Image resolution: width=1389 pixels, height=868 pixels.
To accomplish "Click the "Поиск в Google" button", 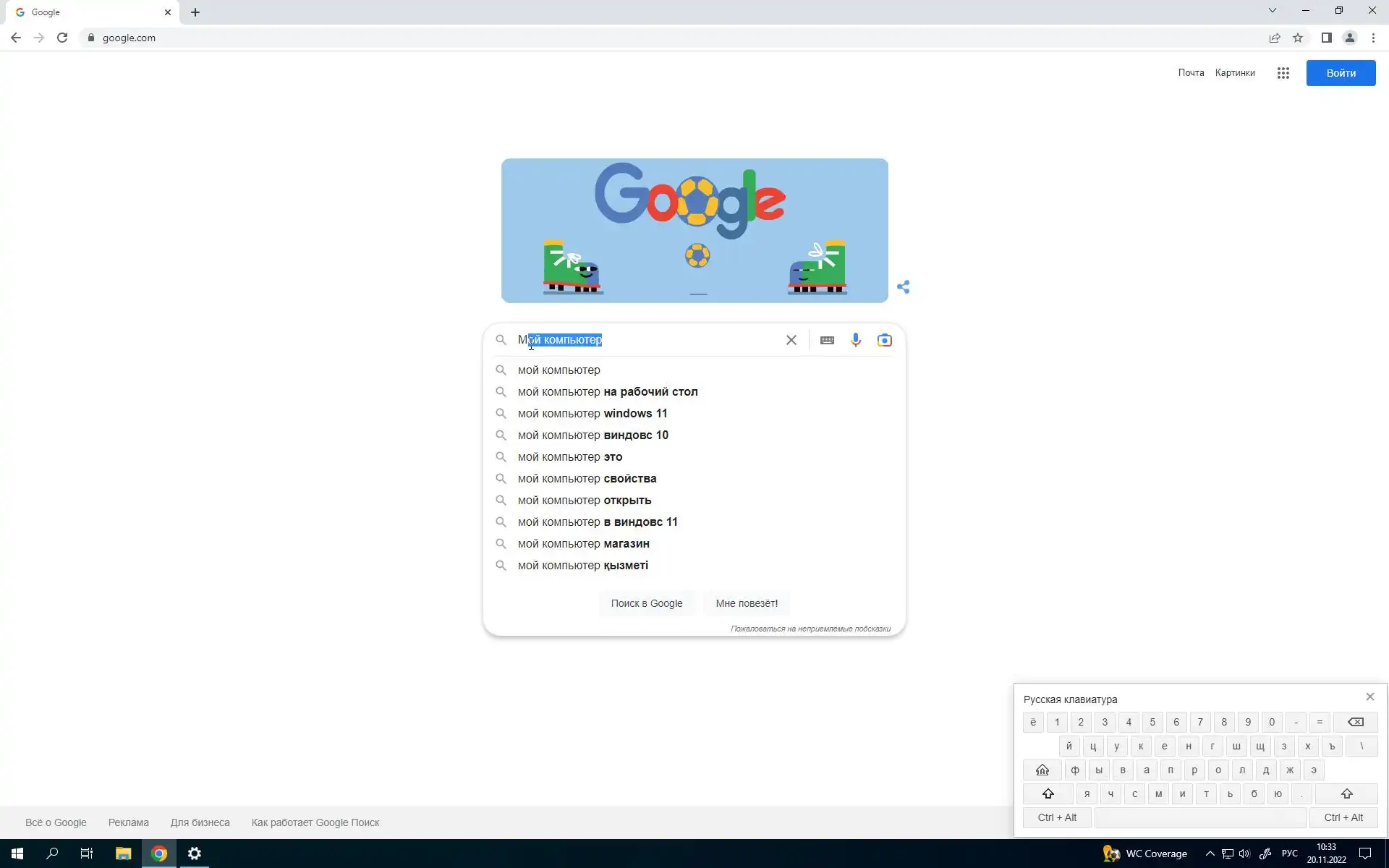I will coord(646,603).
